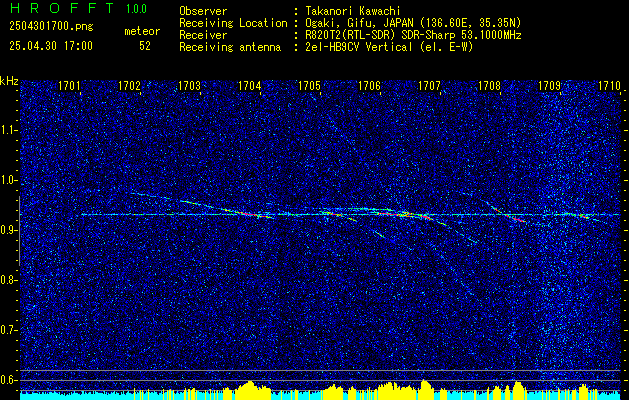629x400 pixels.
Task: Click the 1704 time marker
Action: click(250, 85)
